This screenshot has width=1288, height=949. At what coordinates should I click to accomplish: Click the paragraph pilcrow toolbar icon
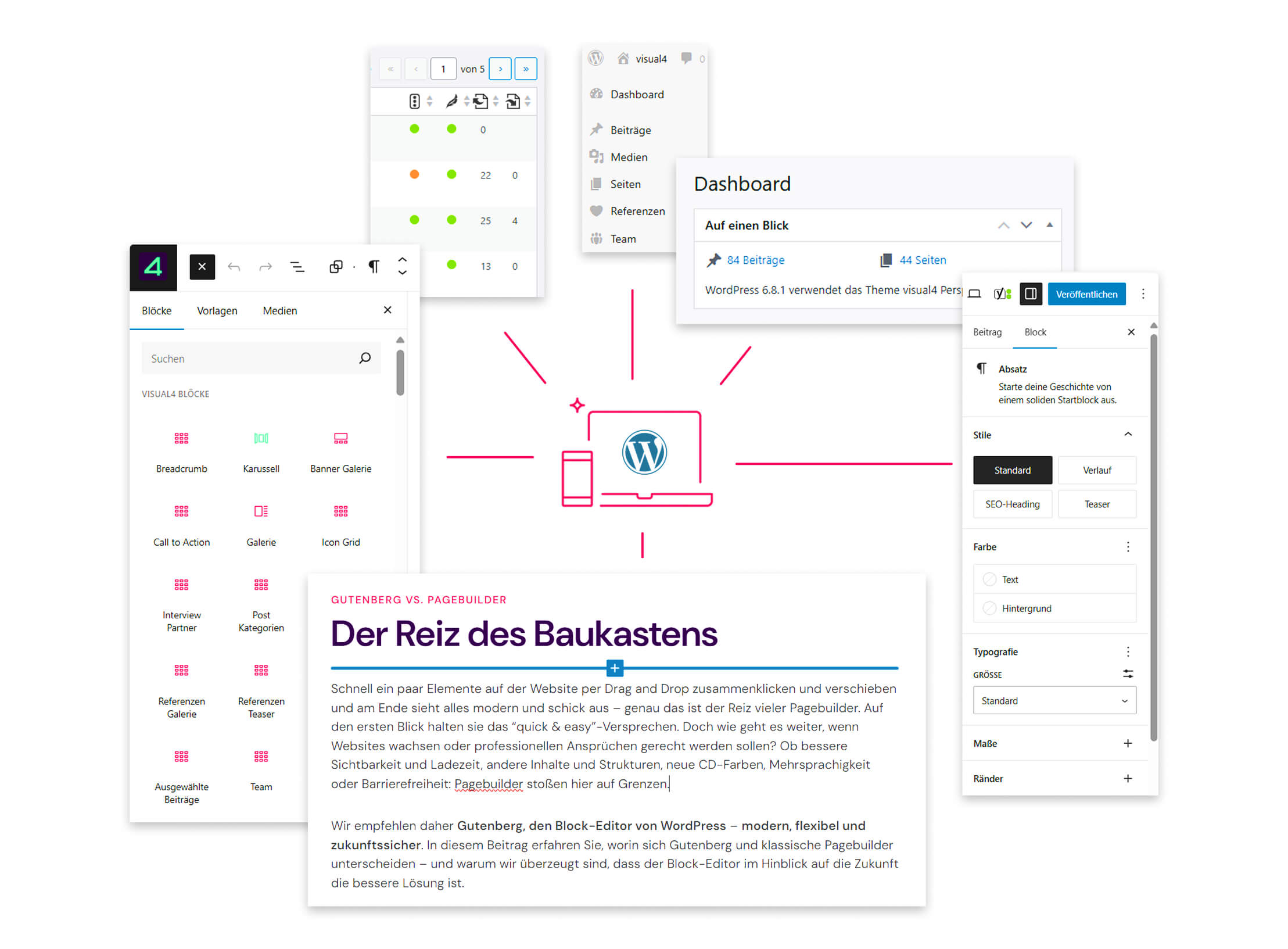[x=374, y=267]
